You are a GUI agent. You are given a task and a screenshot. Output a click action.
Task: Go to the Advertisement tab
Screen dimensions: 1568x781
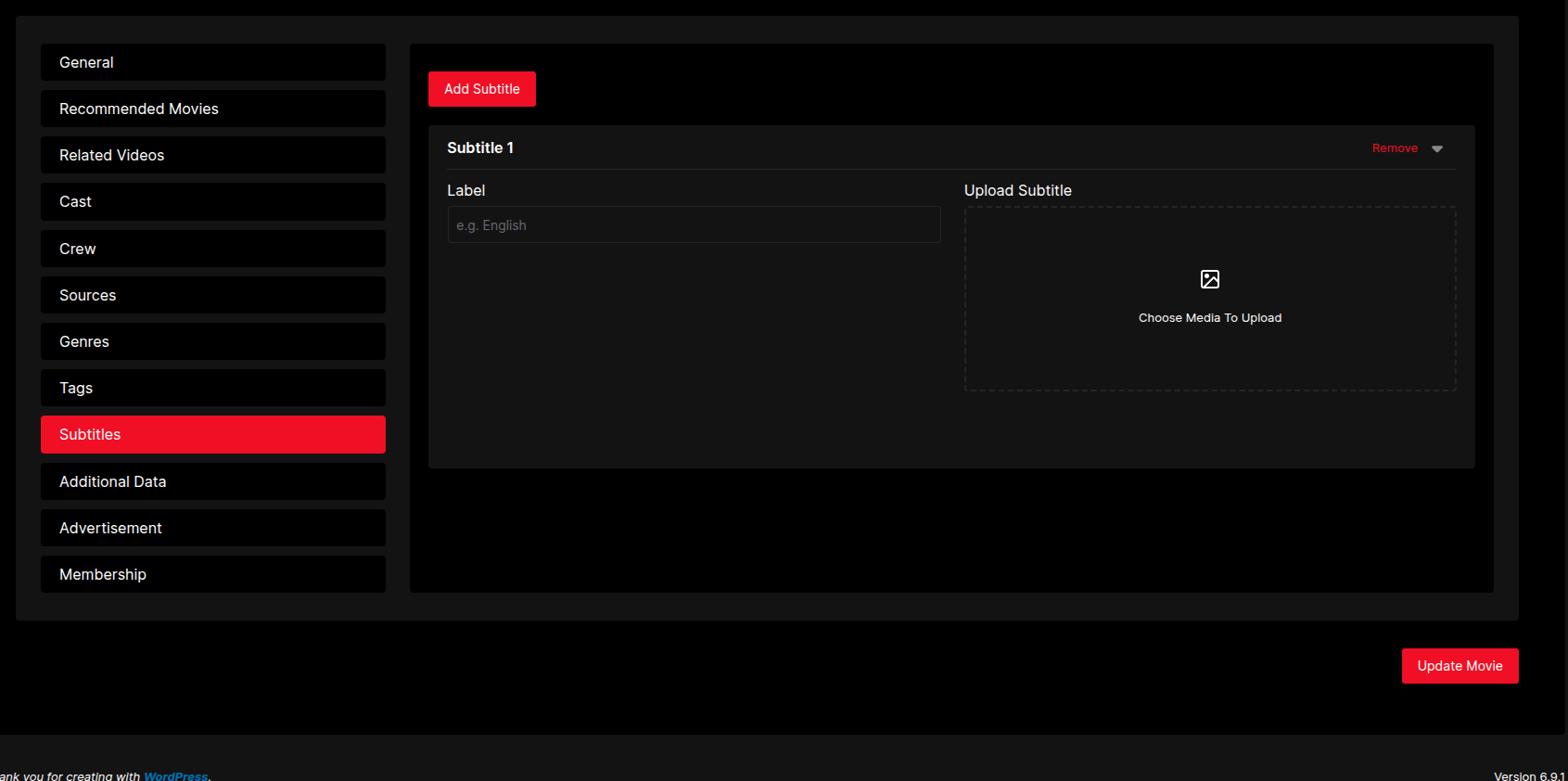tap(213, 528)
